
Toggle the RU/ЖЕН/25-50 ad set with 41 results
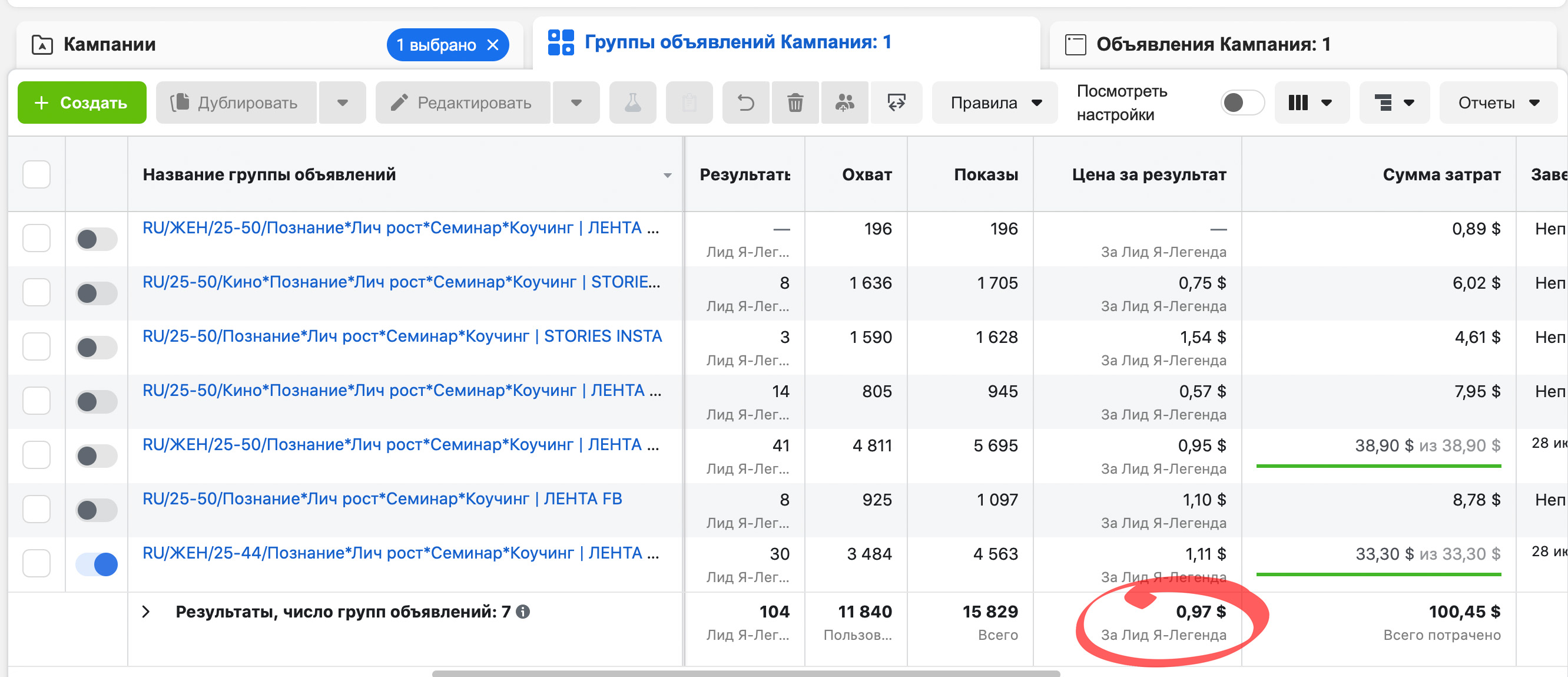click(x=96, y=456)
